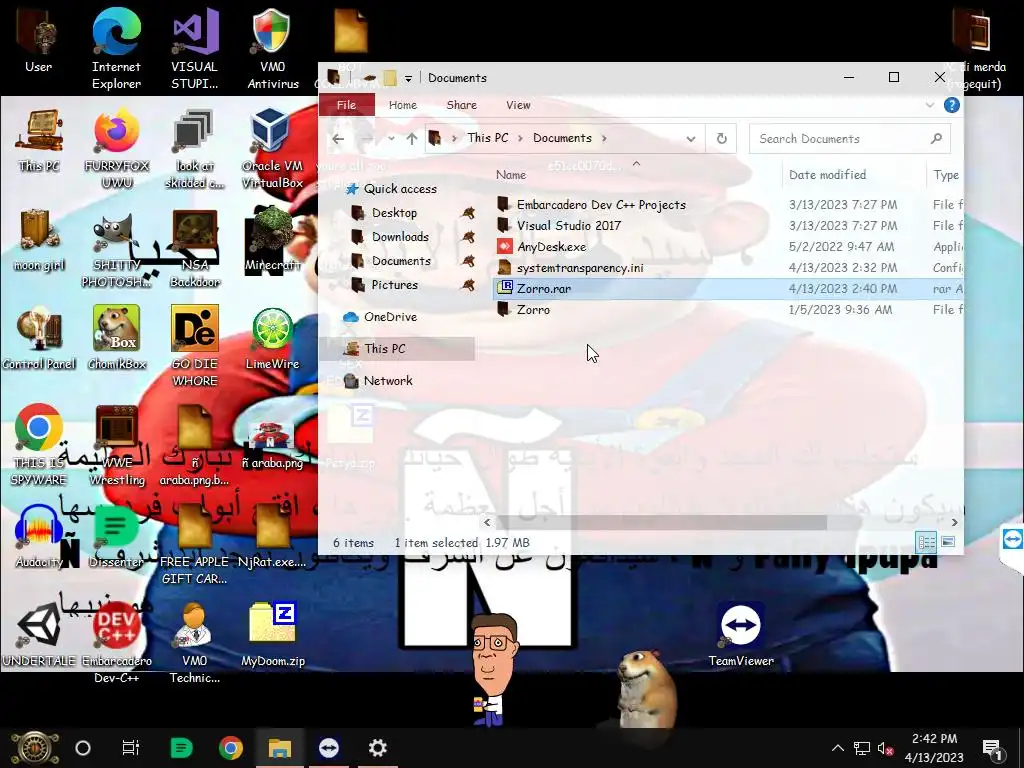Open Quick Access Toolbar customize dropdown
This screenshot has width=1024, height=768.
[x=408, y=78]
